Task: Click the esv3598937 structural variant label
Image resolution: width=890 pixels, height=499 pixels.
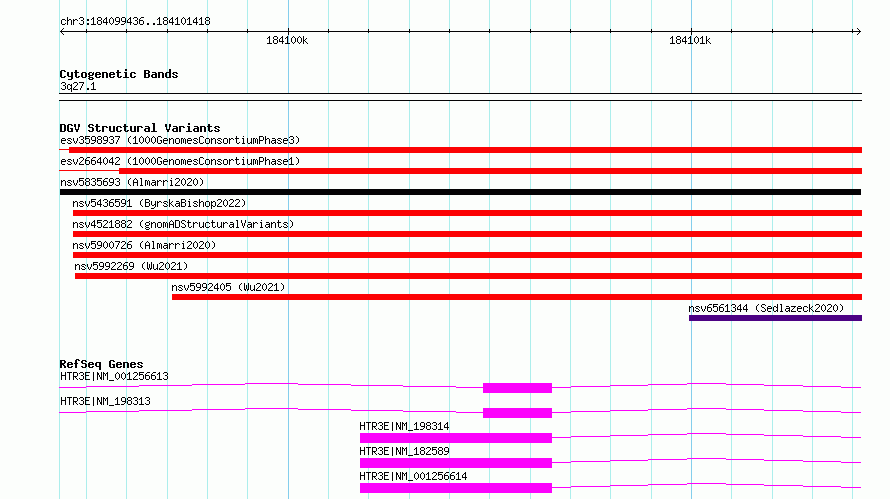Action: [180, 140]
